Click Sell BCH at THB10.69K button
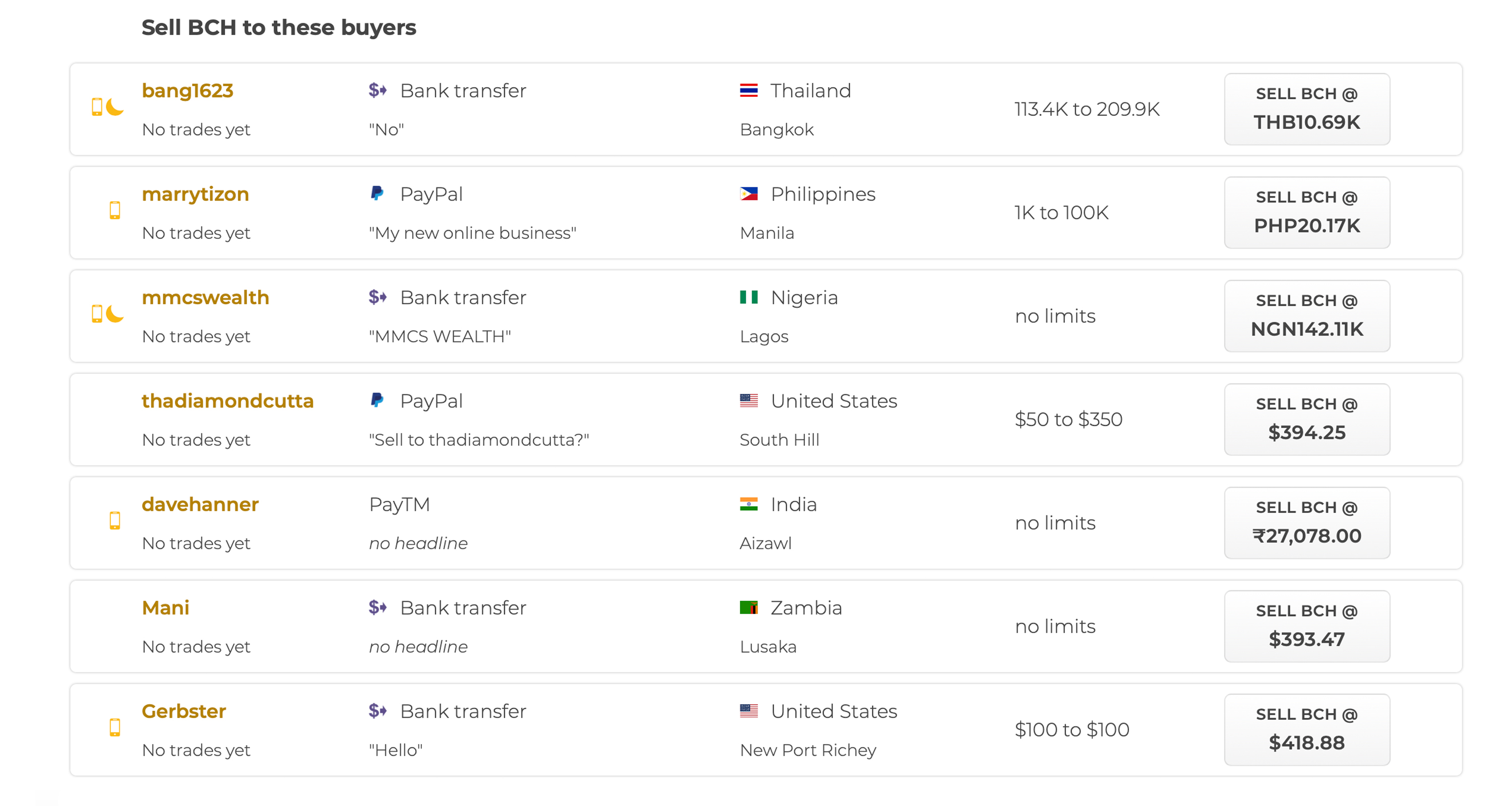Screen dimensions: 1512x806 (x=1306, y=109)
